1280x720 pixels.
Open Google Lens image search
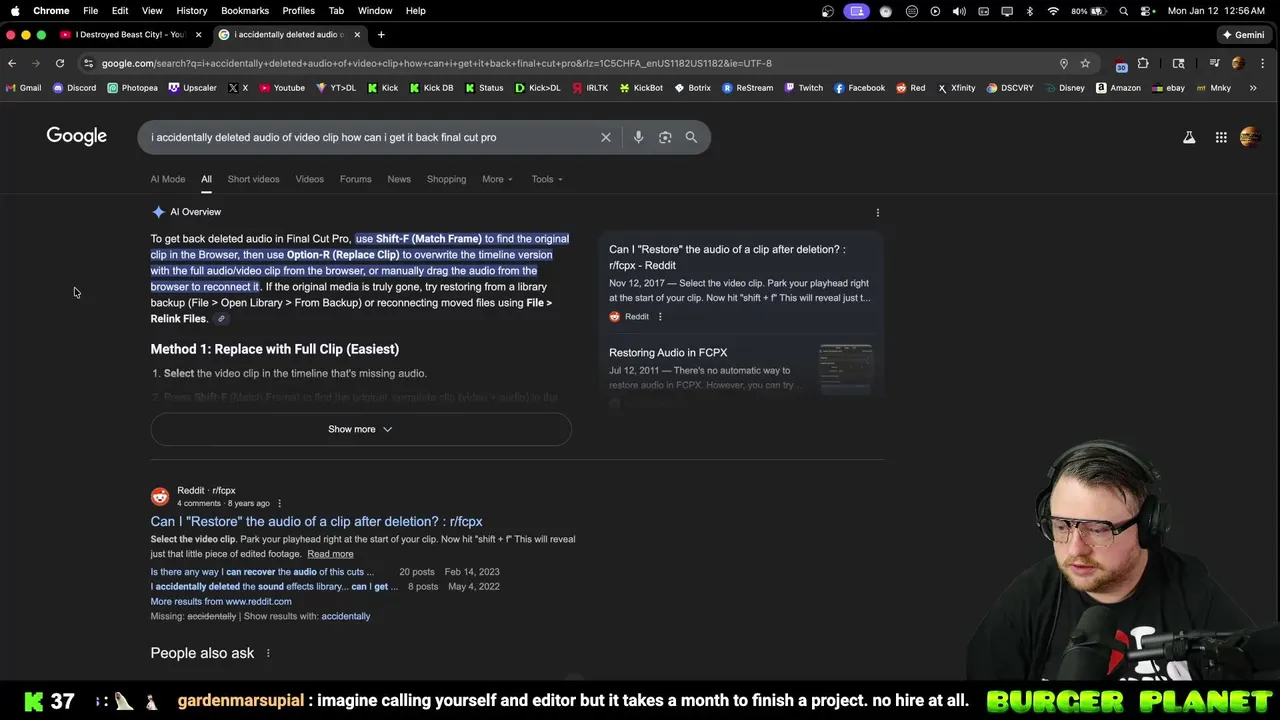(x=665, y=137)
